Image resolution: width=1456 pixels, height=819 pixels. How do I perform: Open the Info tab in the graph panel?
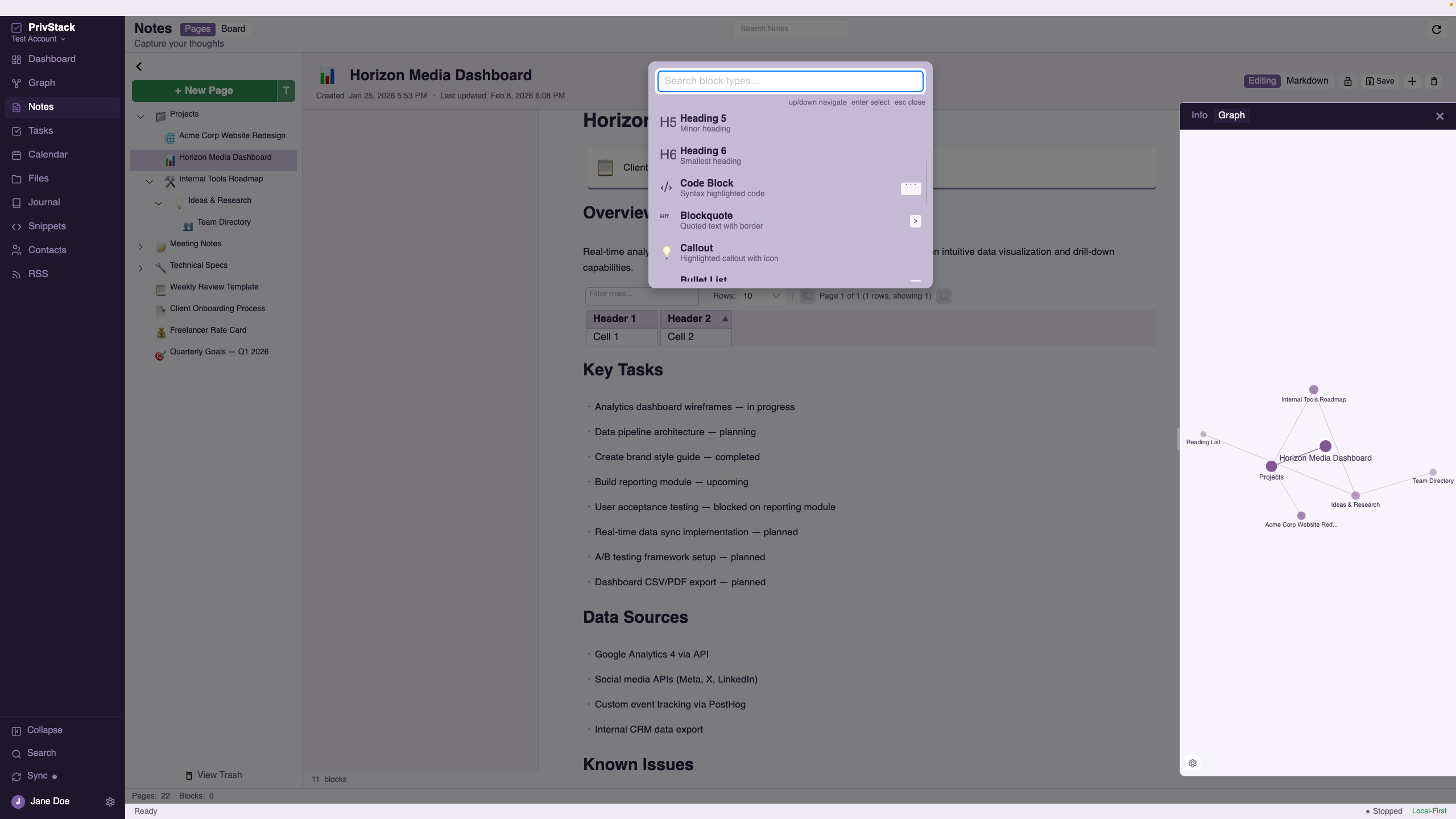coord(1199,115)
